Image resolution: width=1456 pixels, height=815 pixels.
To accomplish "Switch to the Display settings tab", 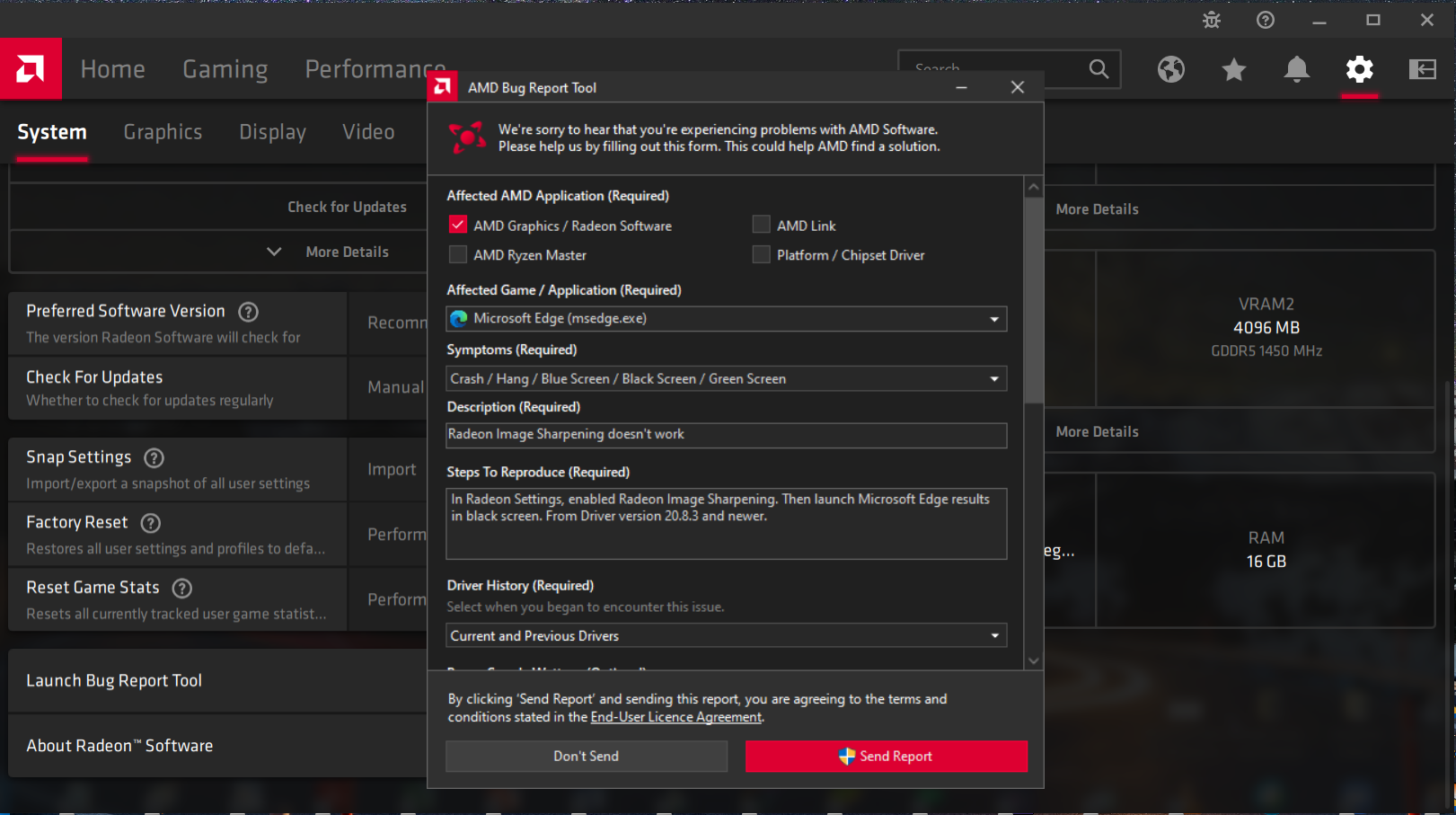I will click(x=272, y=132).
